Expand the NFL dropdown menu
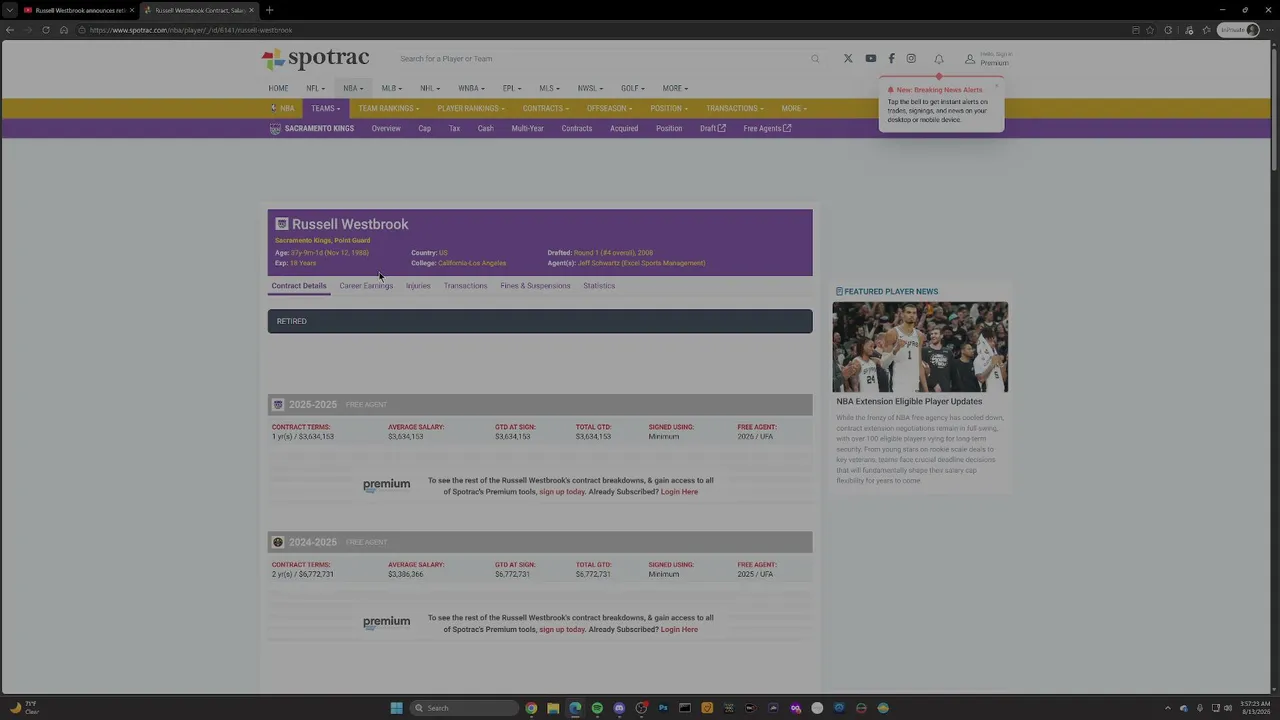This screenshot has height=720, width=1280. coord(315,88)
